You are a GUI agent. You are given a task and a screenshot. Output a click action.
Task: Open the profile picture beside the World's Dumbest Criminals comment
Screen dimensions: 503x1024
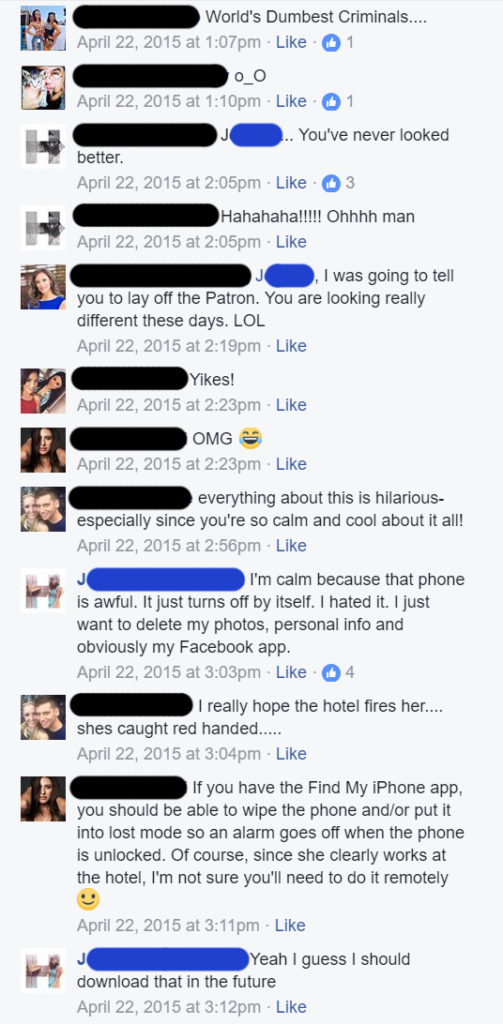[x=43, y=28]
